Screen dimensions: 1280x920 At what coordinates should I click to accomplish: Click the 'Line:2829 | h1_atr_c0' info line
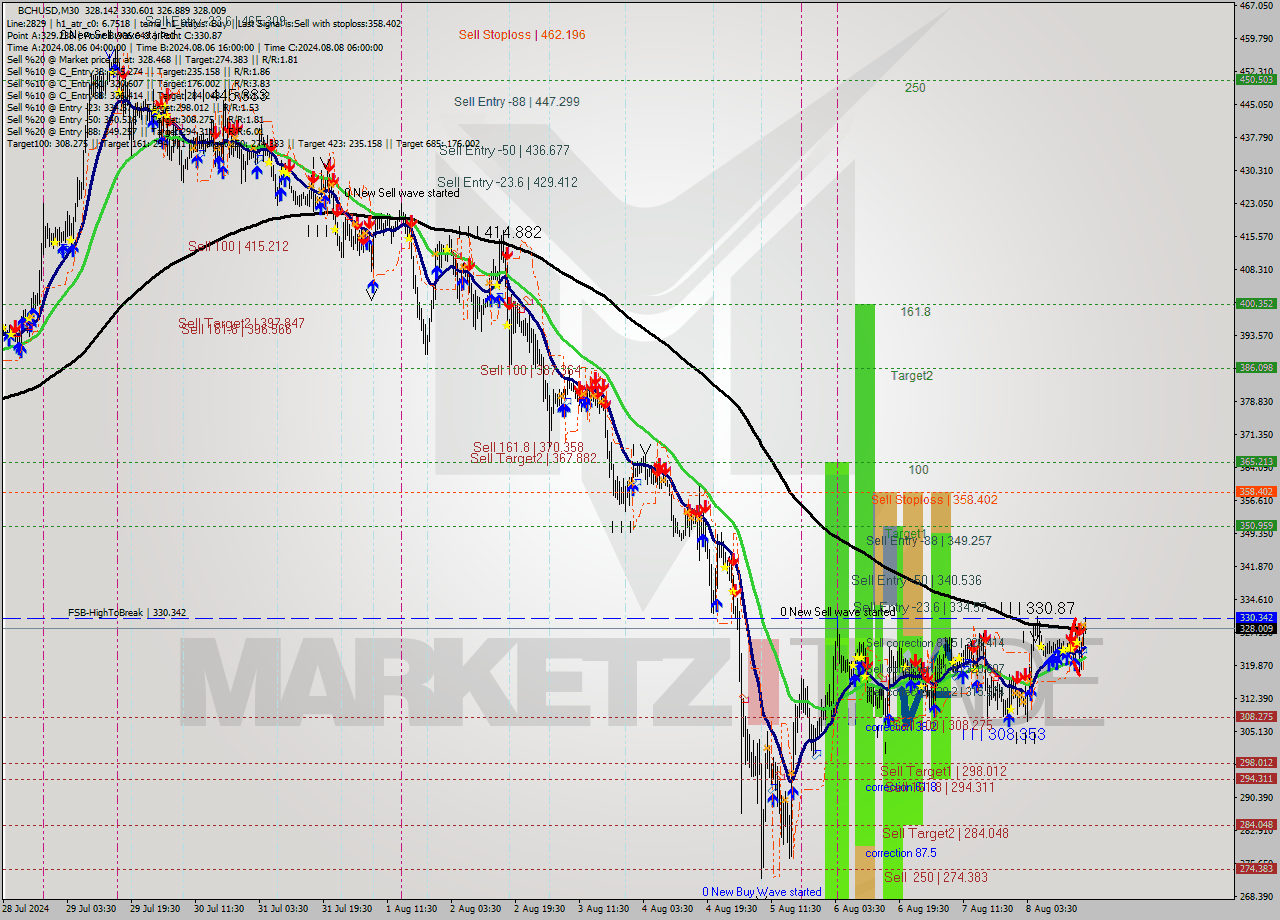click(204, 23)
